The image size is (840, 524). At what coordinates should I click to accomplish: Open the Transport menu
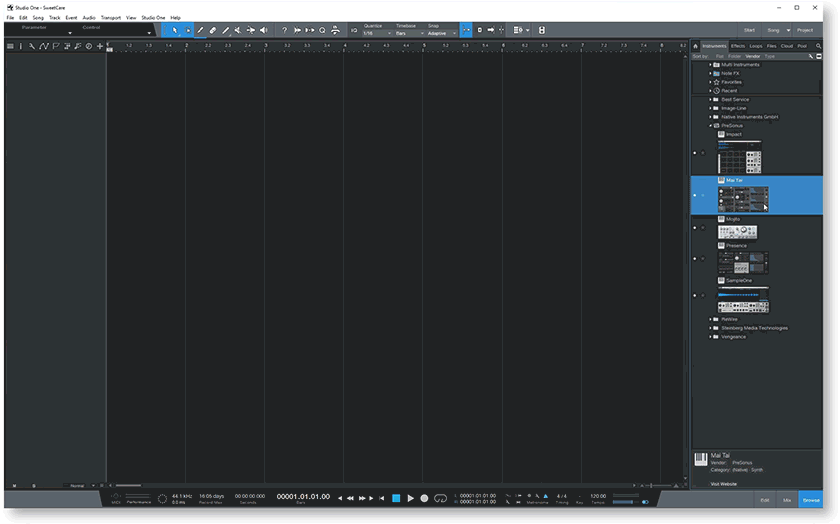pyautogui.click(x=111, y=18)
